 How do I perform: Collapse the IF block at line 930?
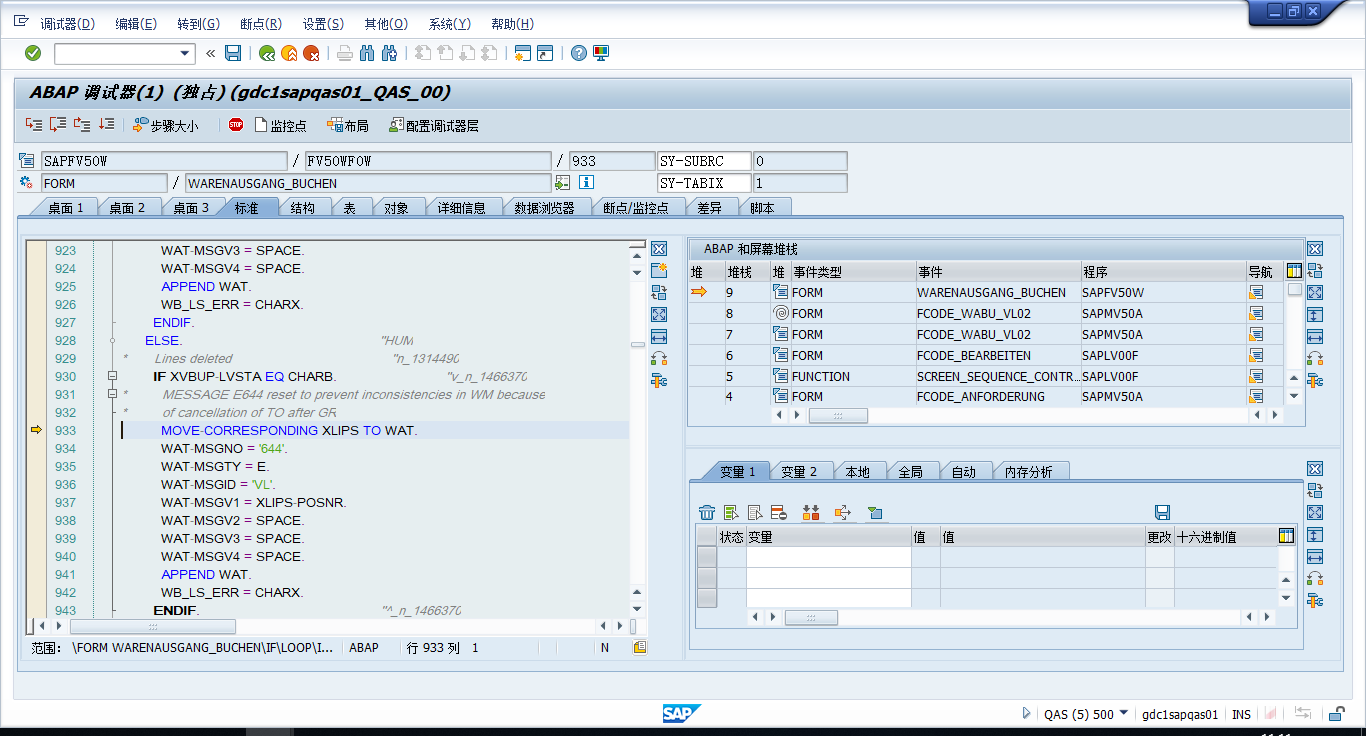tap(113, 377)
